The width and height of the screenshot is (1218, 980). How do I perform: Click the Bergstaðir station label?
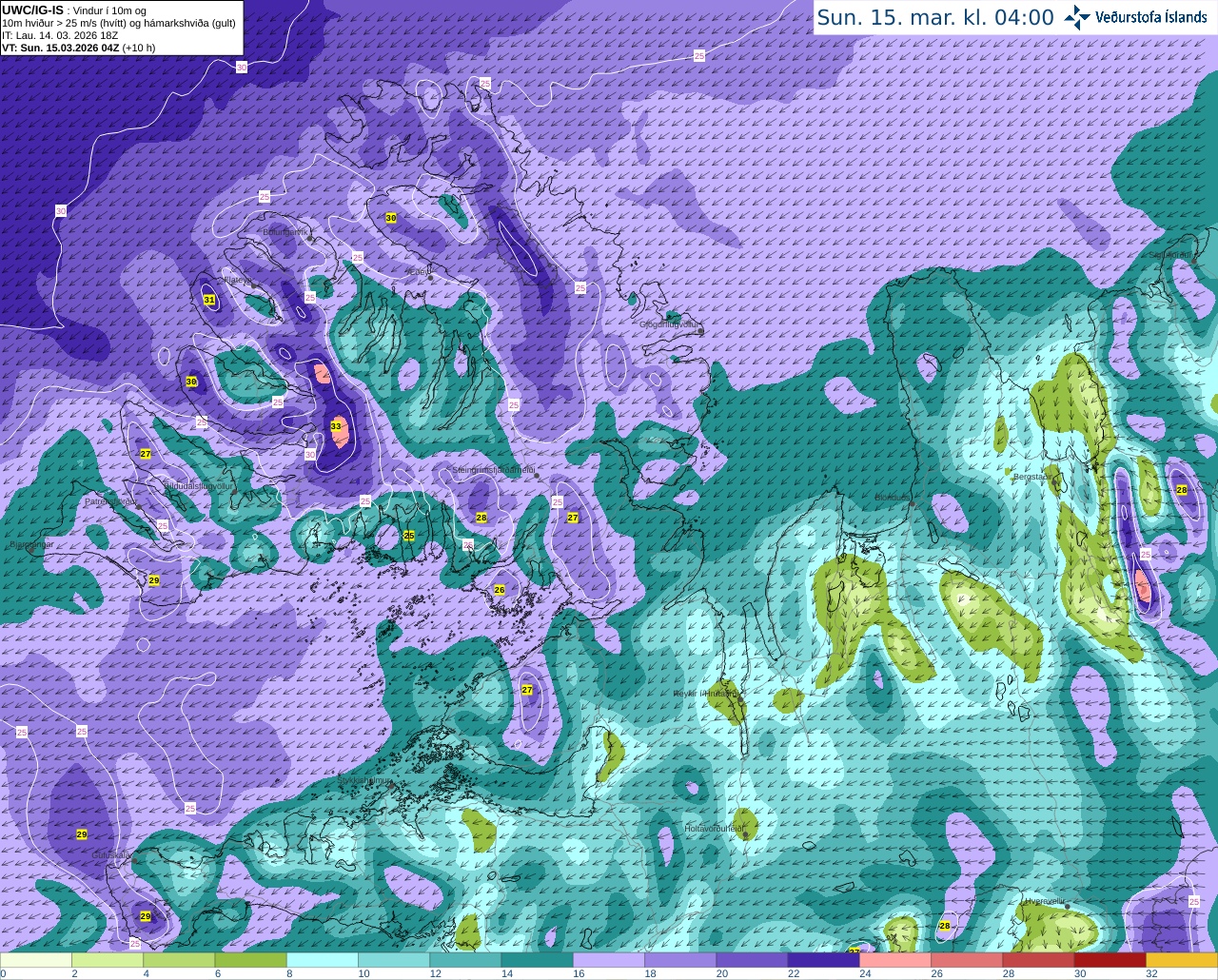1031,477
